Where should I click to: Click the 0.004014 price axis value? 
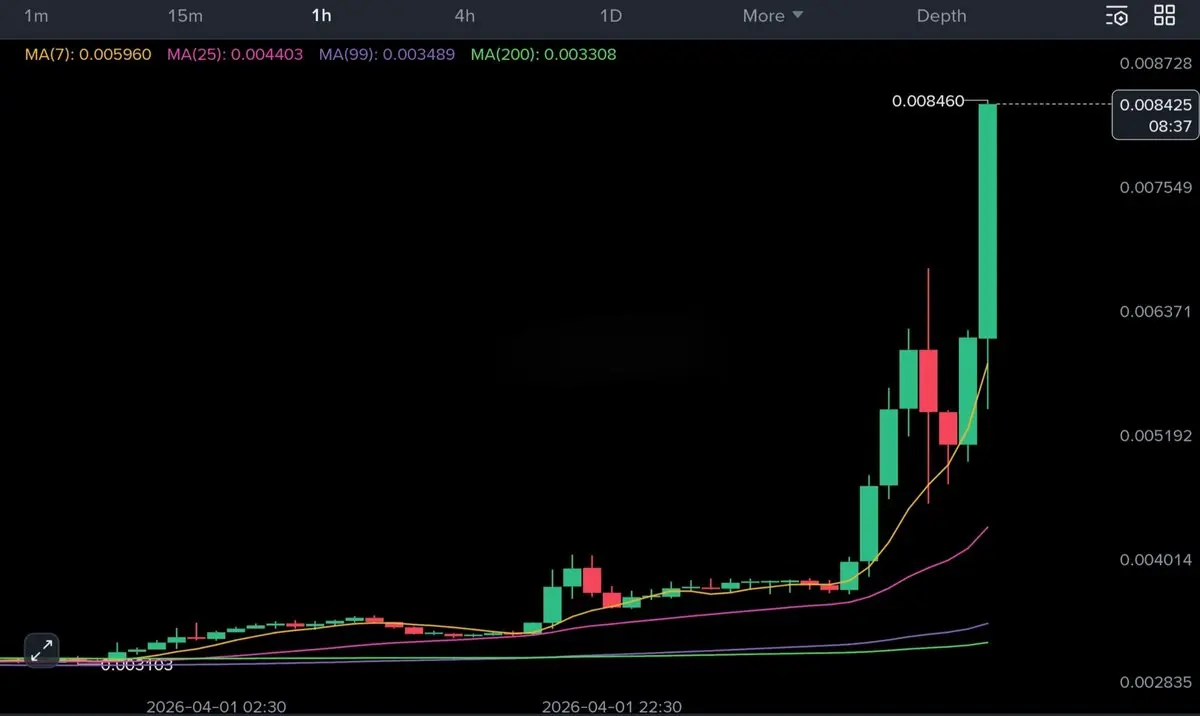(1155, 559)
